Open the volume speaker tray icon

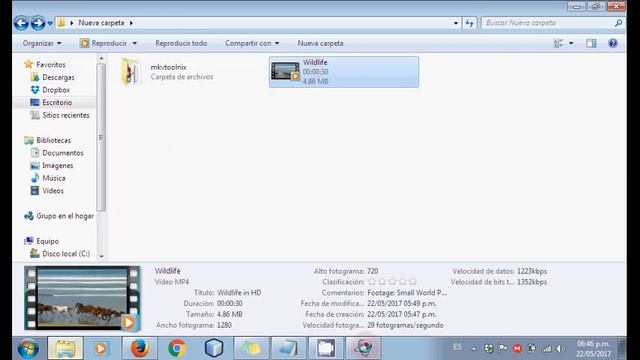560,348
